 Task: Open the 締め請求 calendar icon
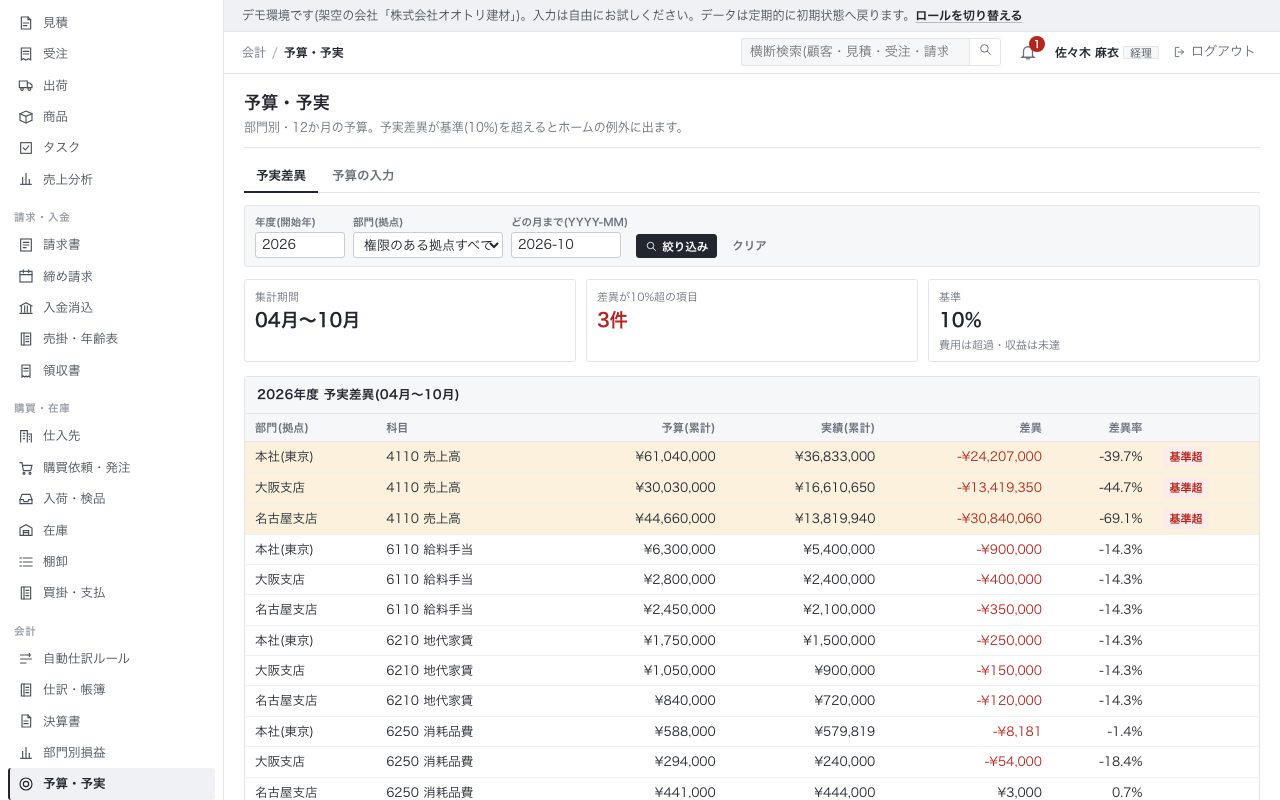pos(26,276)
